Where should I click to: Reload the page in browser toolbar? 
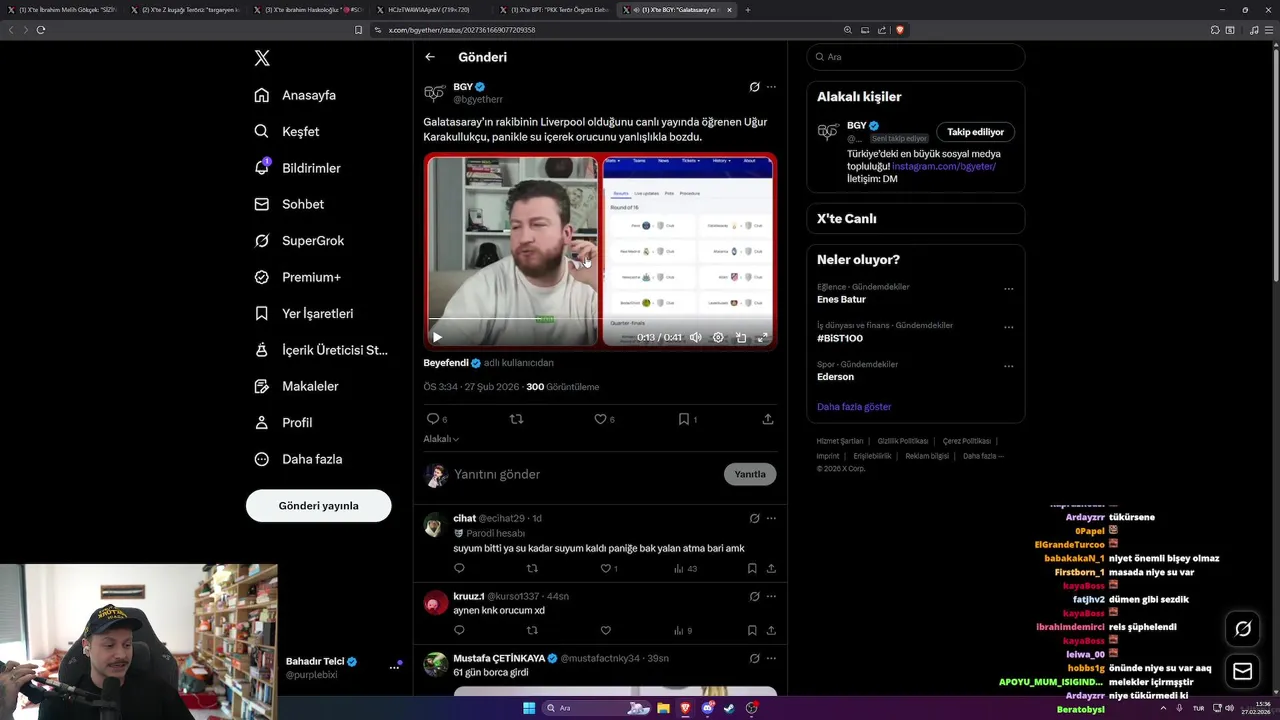[x=41, y=30]
